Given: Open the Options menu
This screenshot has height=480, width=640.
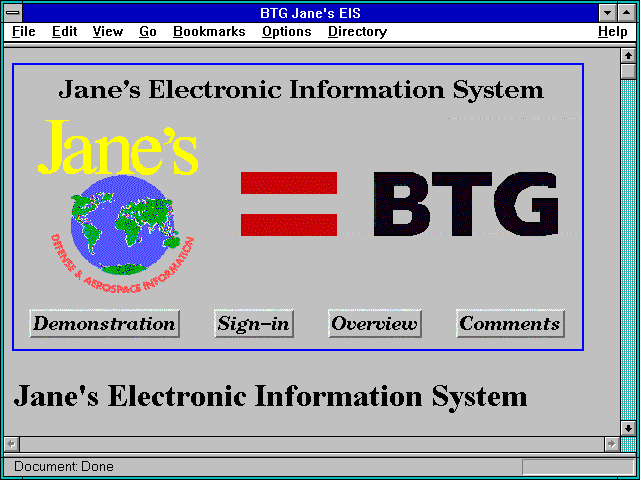Looking at the screenshot, I should (287, 31).
